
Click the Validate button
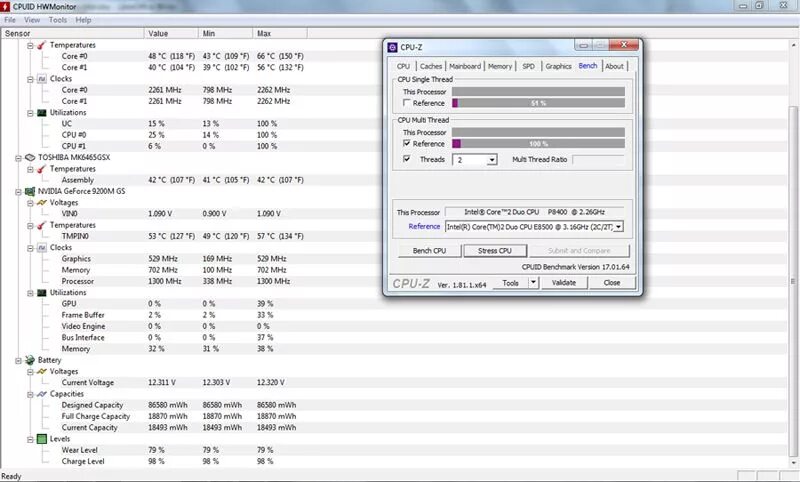pos(564,283)
